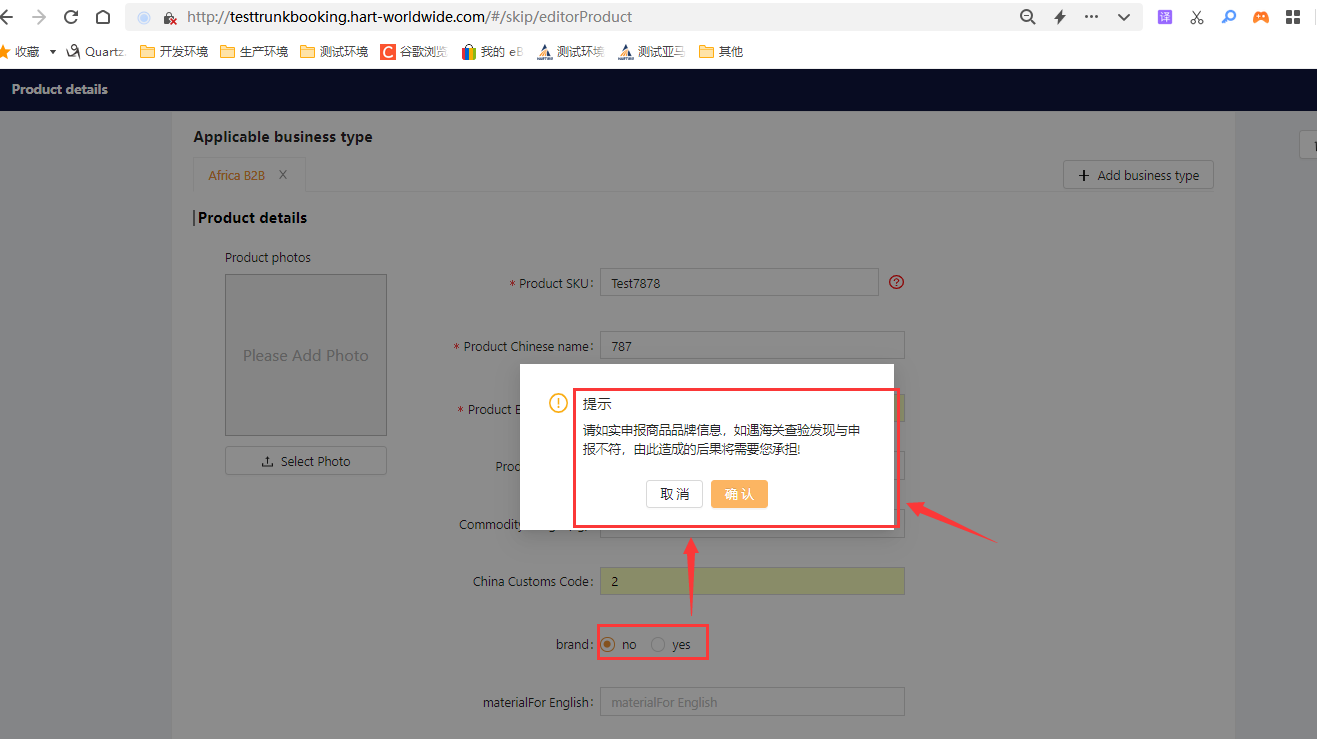Open the four-square extensions grid

click(1293, 17)
